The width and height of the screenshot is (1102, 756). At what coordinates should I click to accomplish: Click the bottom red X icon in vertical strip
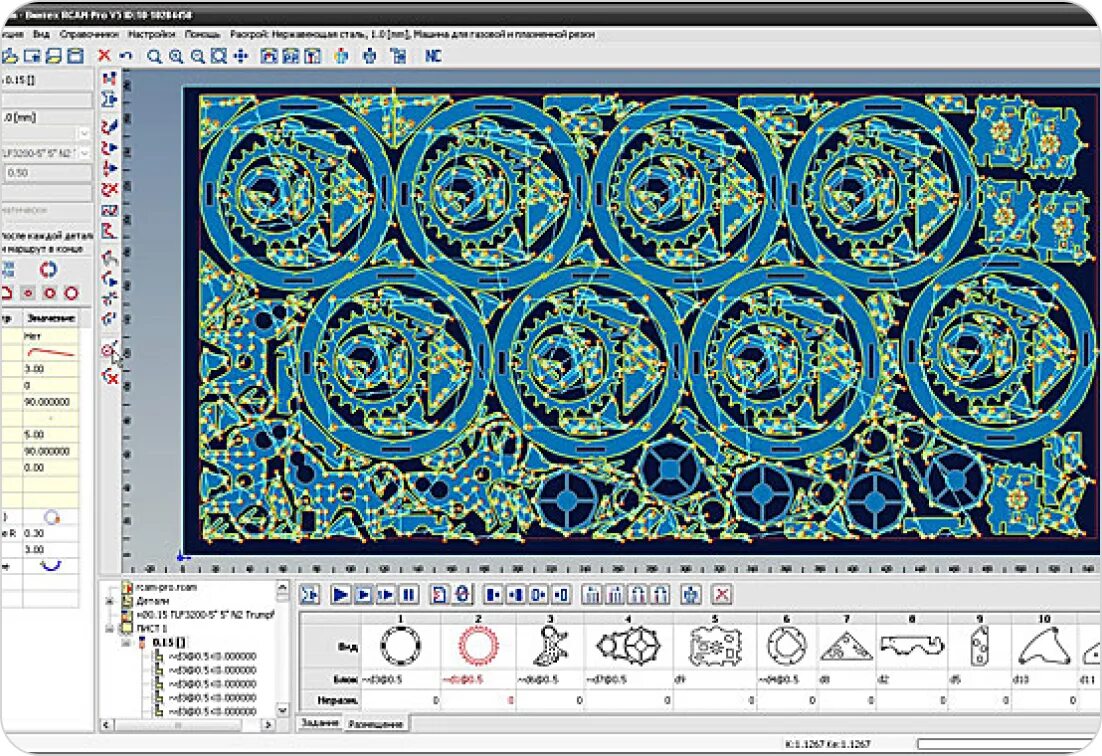[109, 377]
